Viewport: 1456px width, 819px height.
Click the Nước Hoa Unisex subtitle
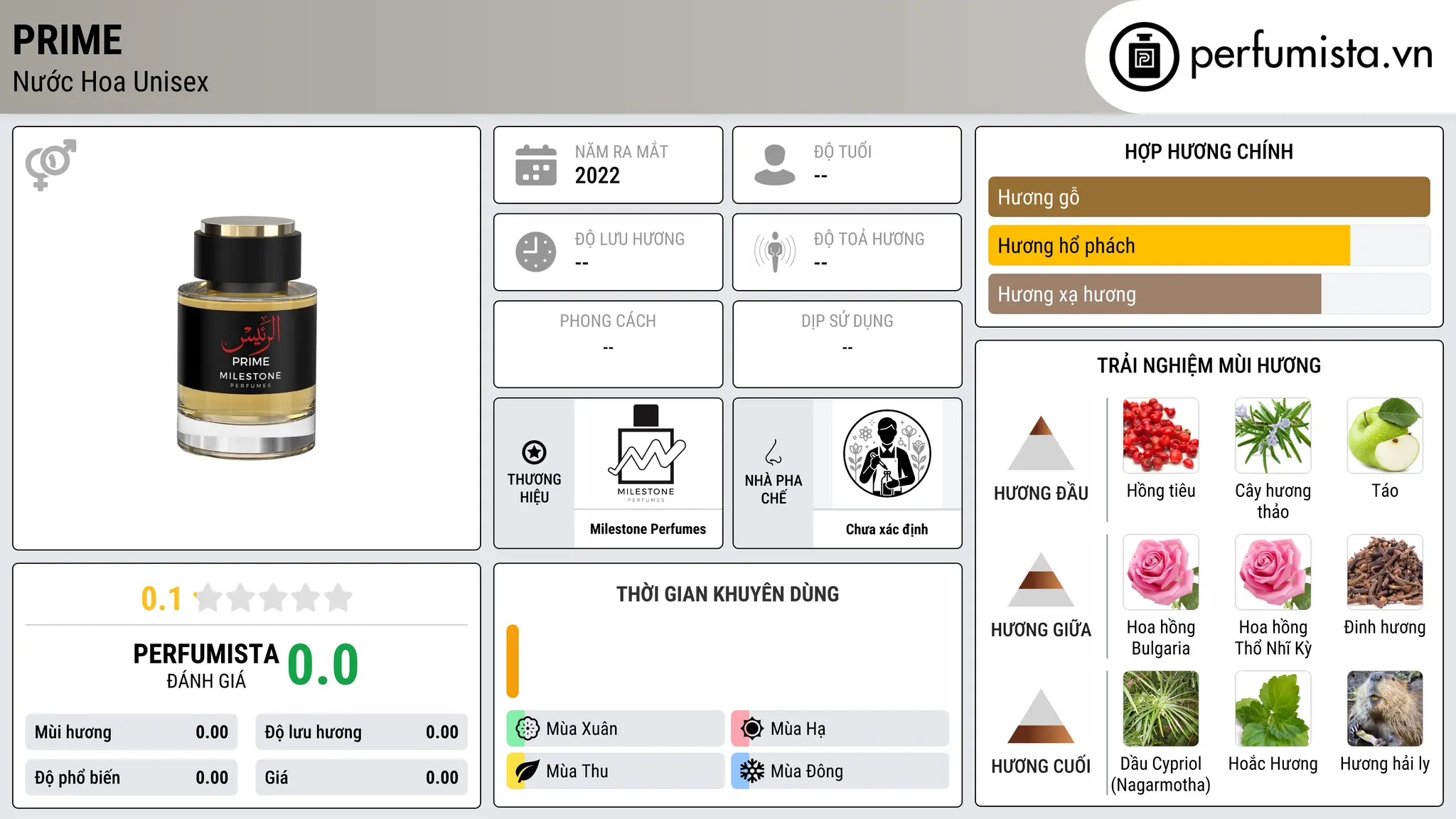(111, 82)
